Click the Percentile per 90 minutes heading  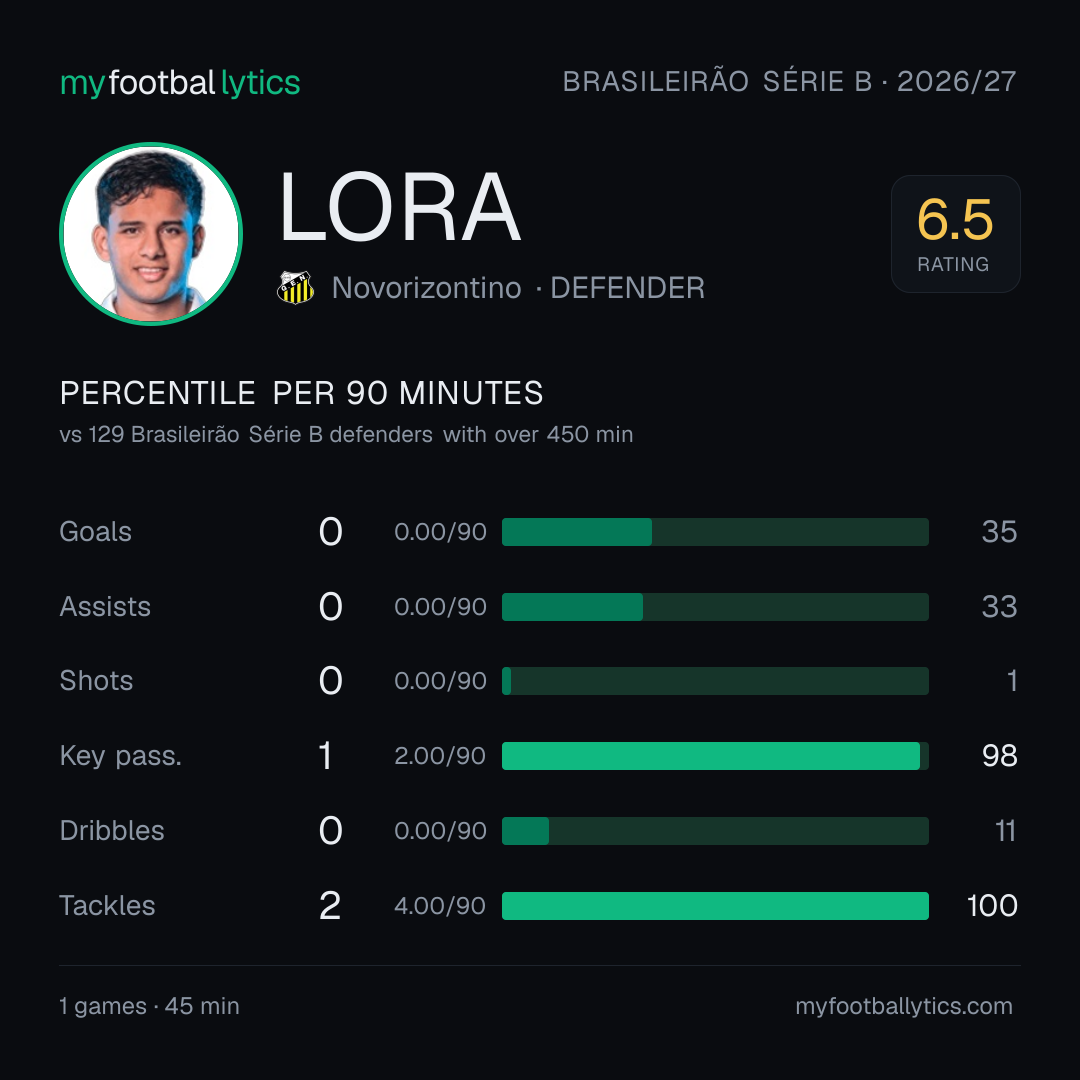(302, 393)
